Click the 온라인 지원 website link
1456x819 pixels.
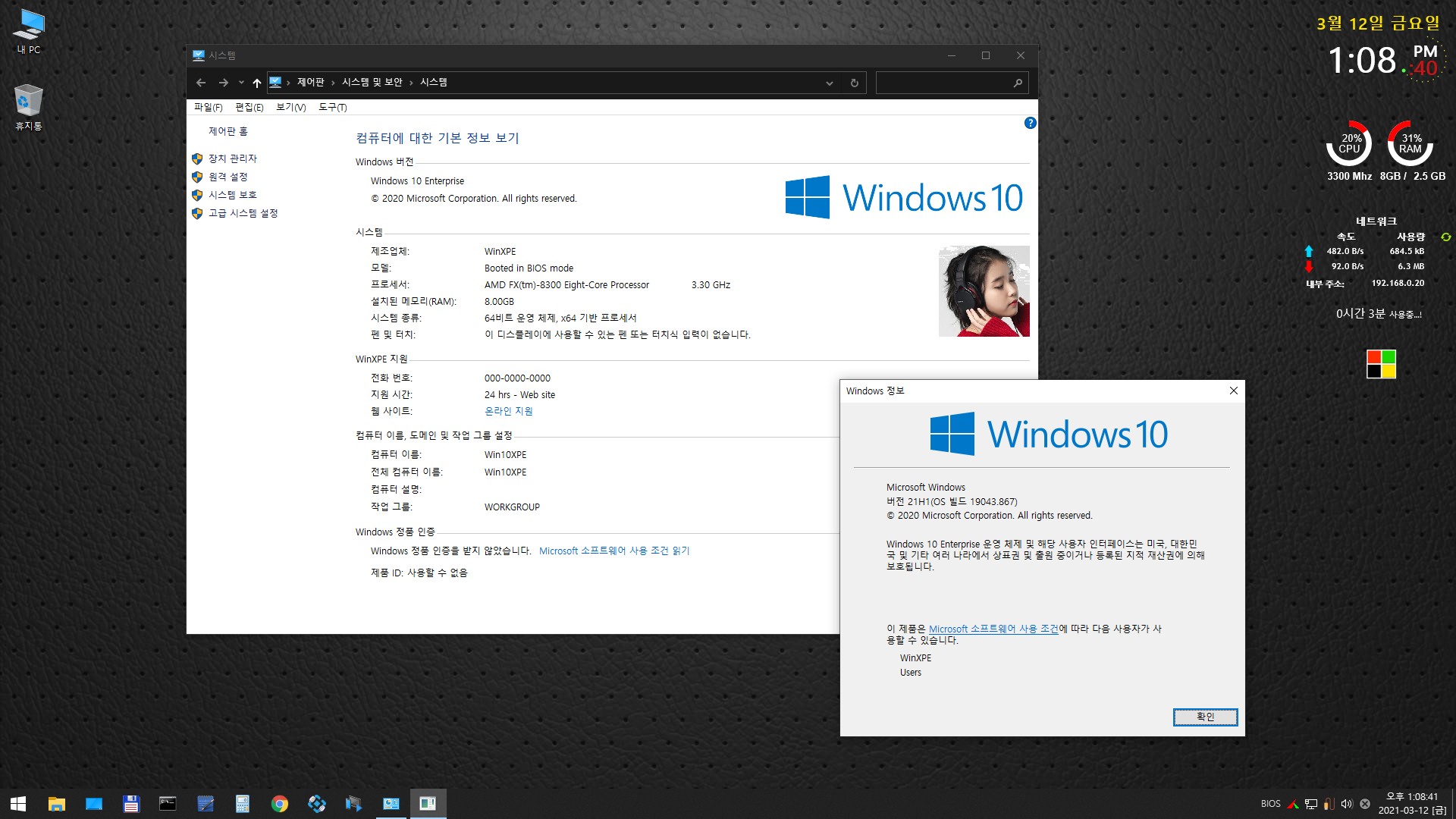(x=509, y=411)
